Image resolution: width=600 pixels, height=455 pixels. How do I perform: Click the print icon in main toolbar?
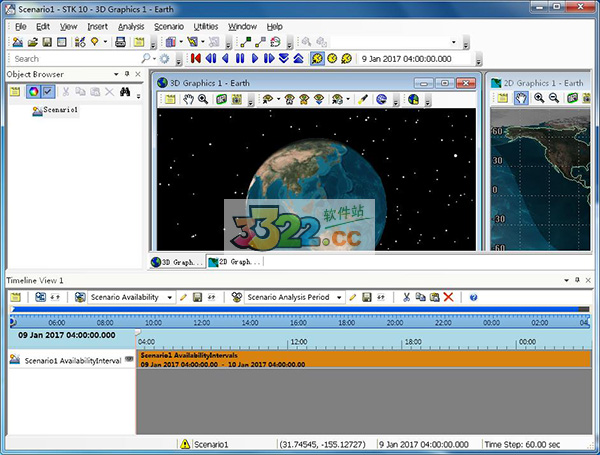(x=121, y=42)
